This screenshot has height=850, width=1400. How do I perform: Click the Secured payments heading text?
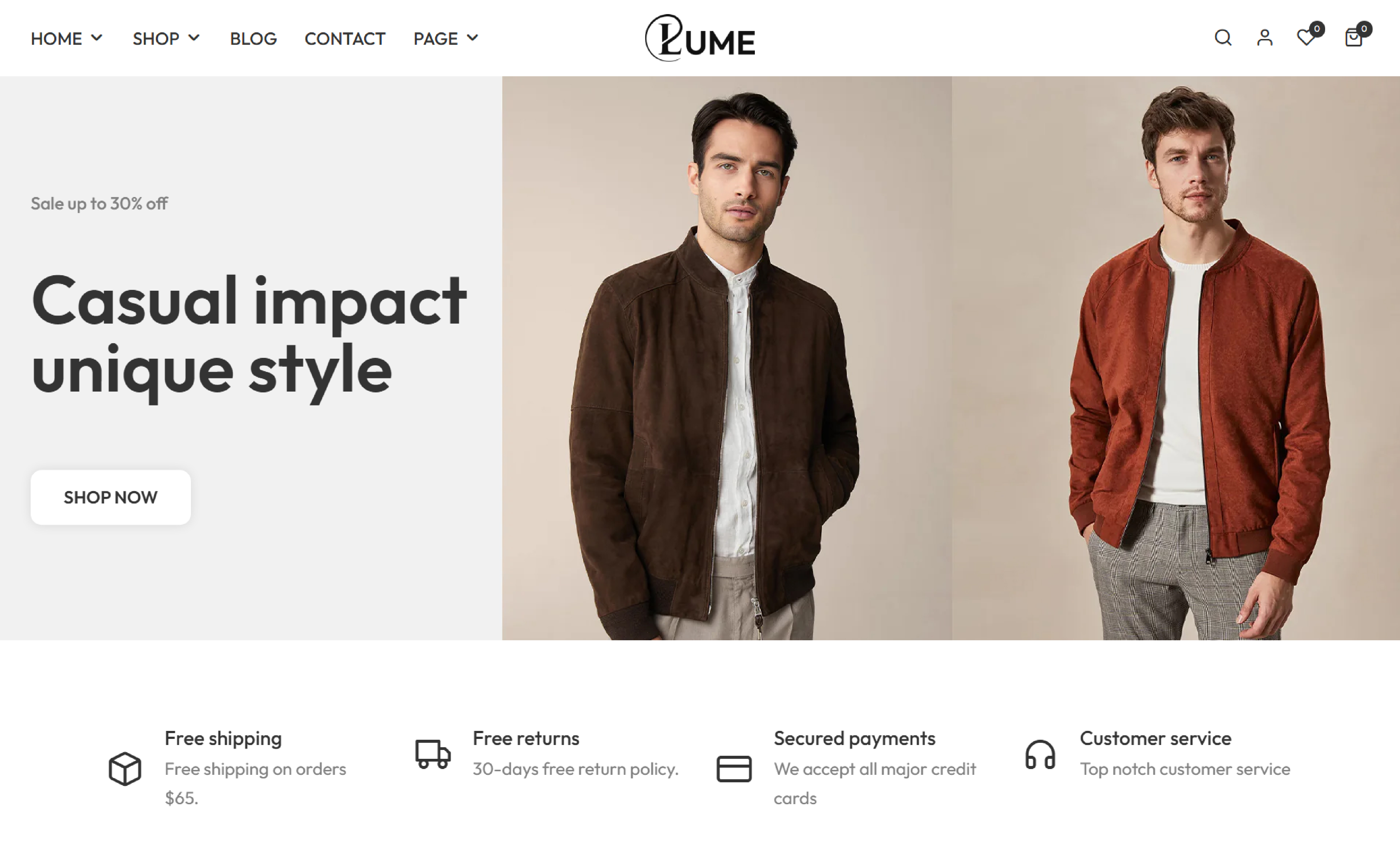(x=854, y=739)
